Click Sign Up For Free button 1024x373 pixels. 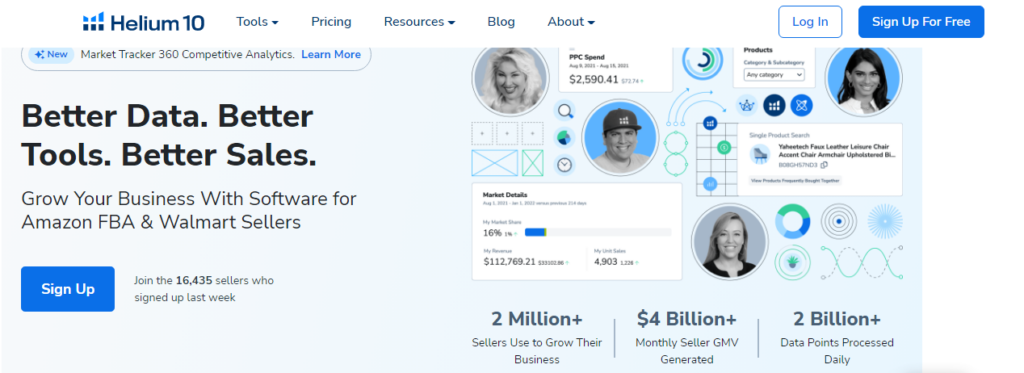[x=921, y=22]
